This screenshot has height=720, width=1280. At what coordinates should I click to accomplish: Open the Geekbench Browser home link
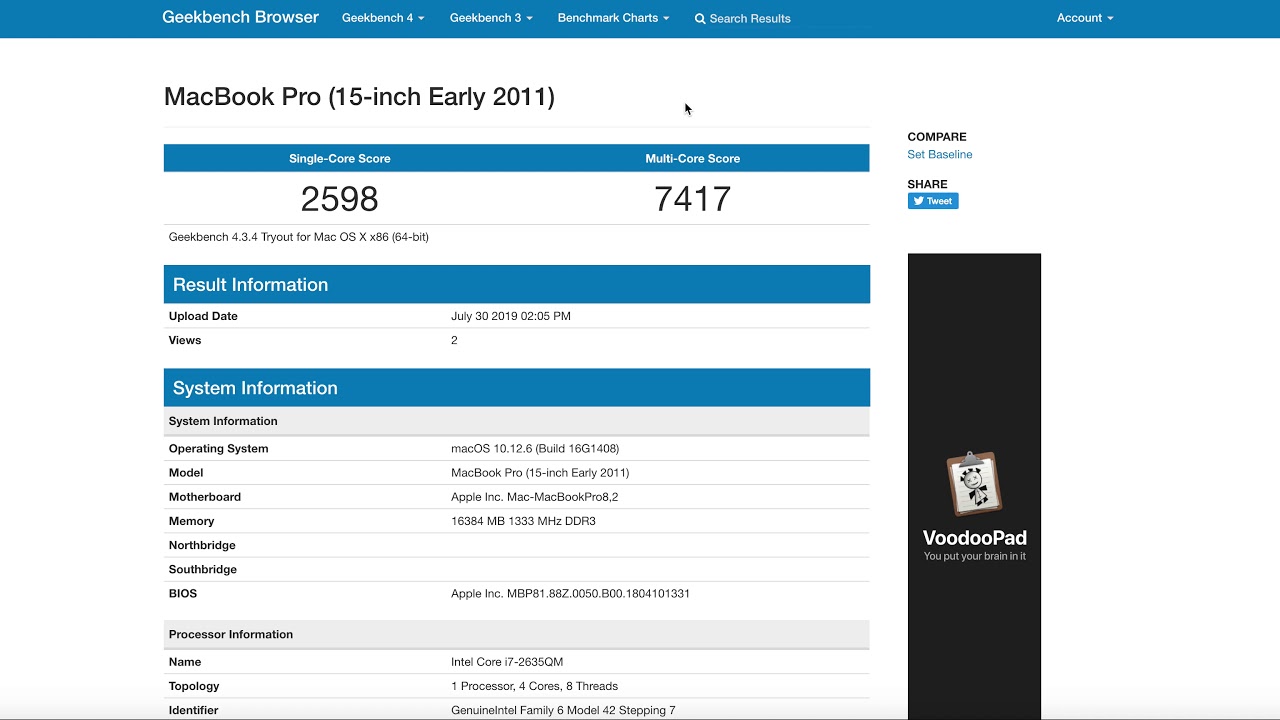click(240, 18)
